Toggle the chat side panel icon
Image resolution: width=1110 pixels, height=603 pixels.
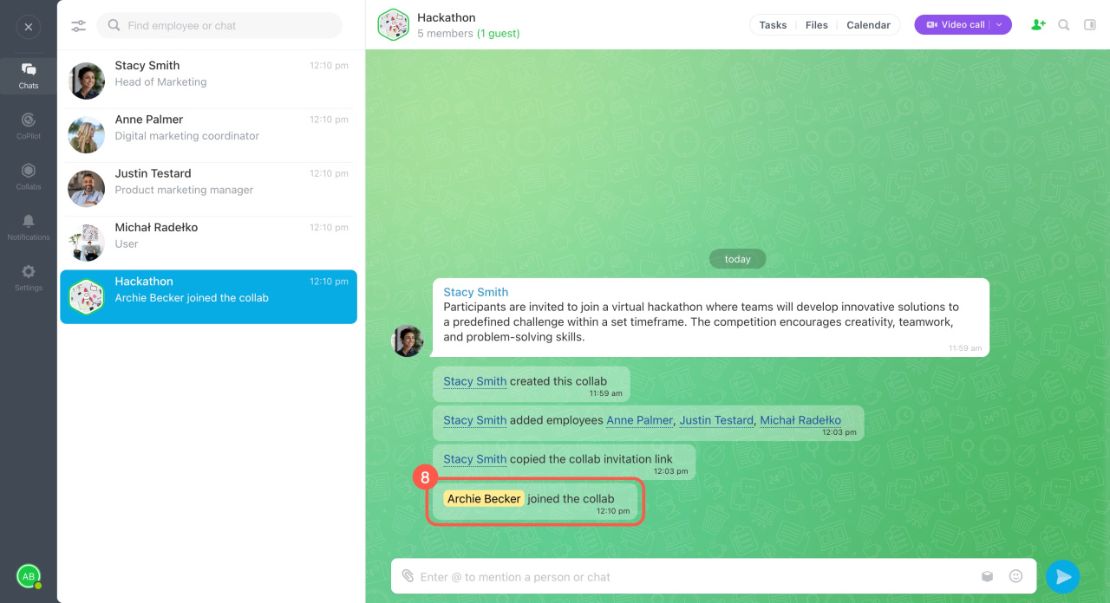(x=1089, y=25)
